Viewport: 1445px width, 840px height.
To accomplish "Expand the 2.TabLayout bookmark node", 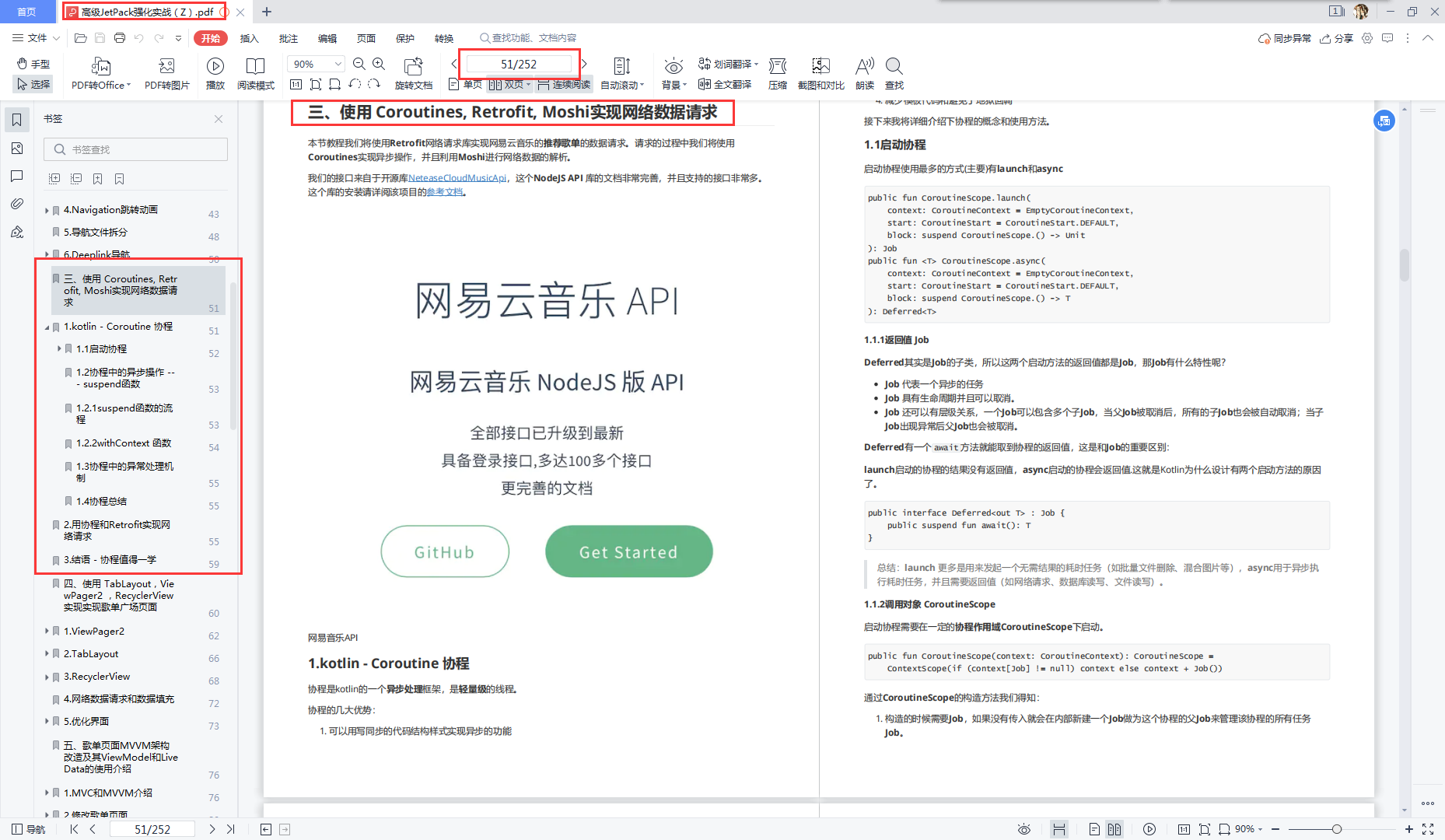I will pos(47,654).
